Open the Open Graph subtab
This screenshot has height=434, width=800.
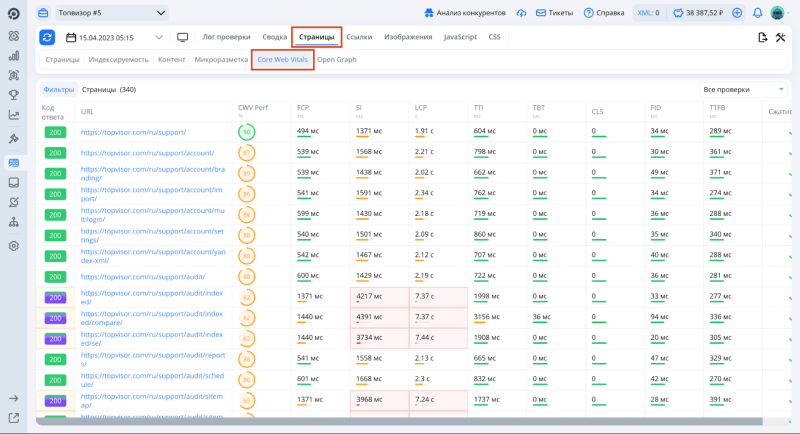pyautogui.click(x=336, y=60)
